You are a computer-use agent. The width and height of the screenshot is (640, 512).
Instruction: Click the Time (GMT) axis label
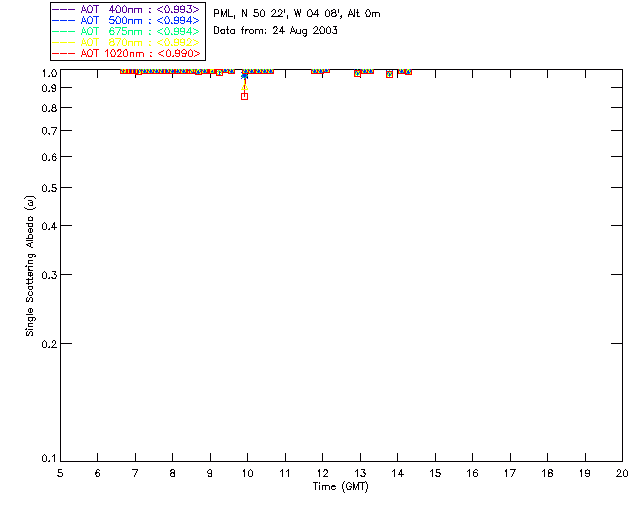tap(341, 487)
